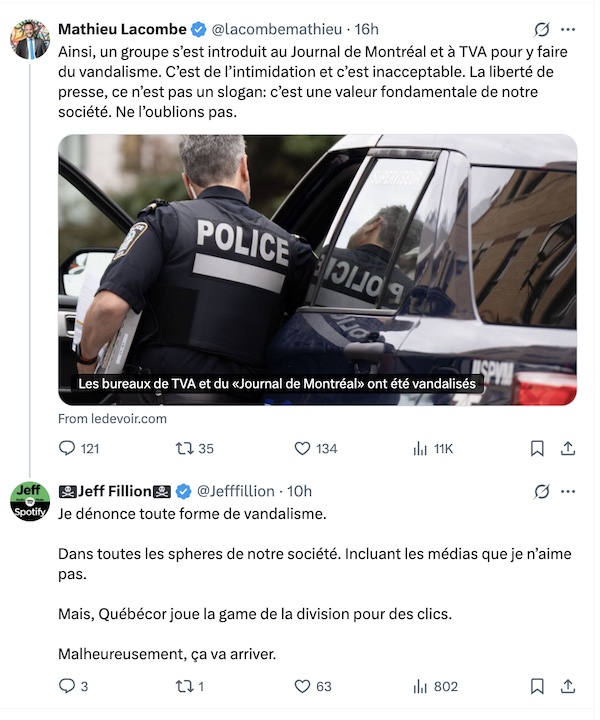
Task: Share Jeff Fillion's reply
Action: [x=568, y=686]
